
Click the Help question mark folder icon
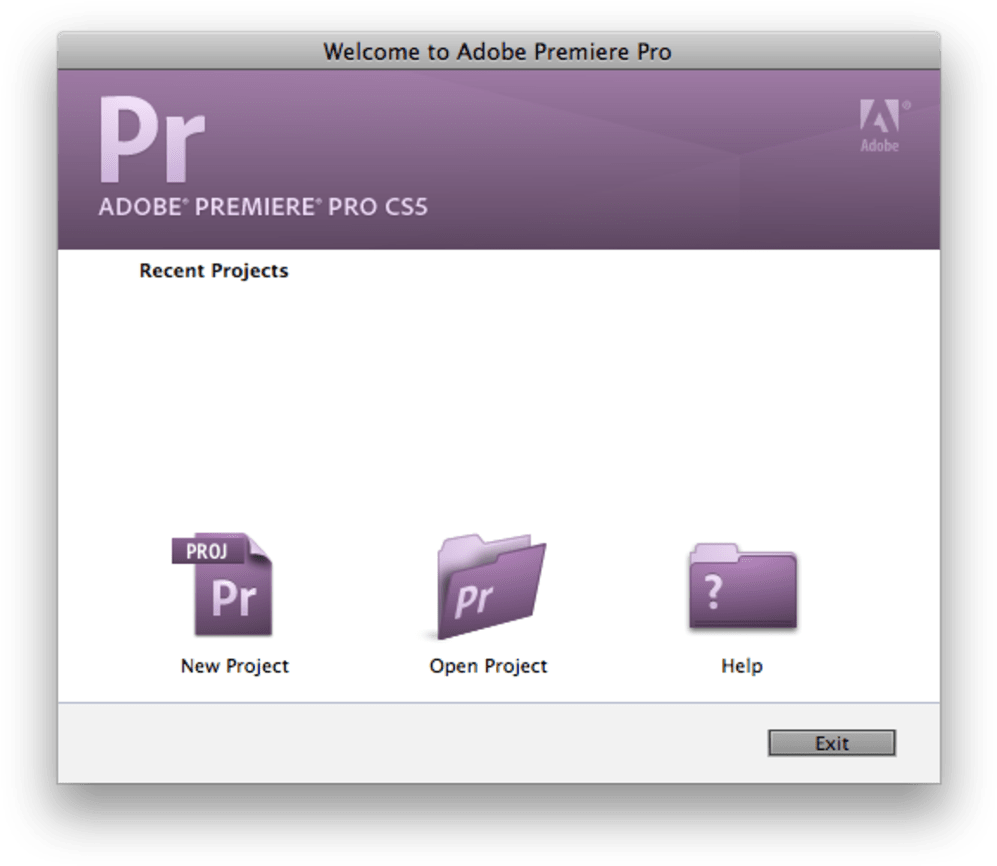[742, 587]
